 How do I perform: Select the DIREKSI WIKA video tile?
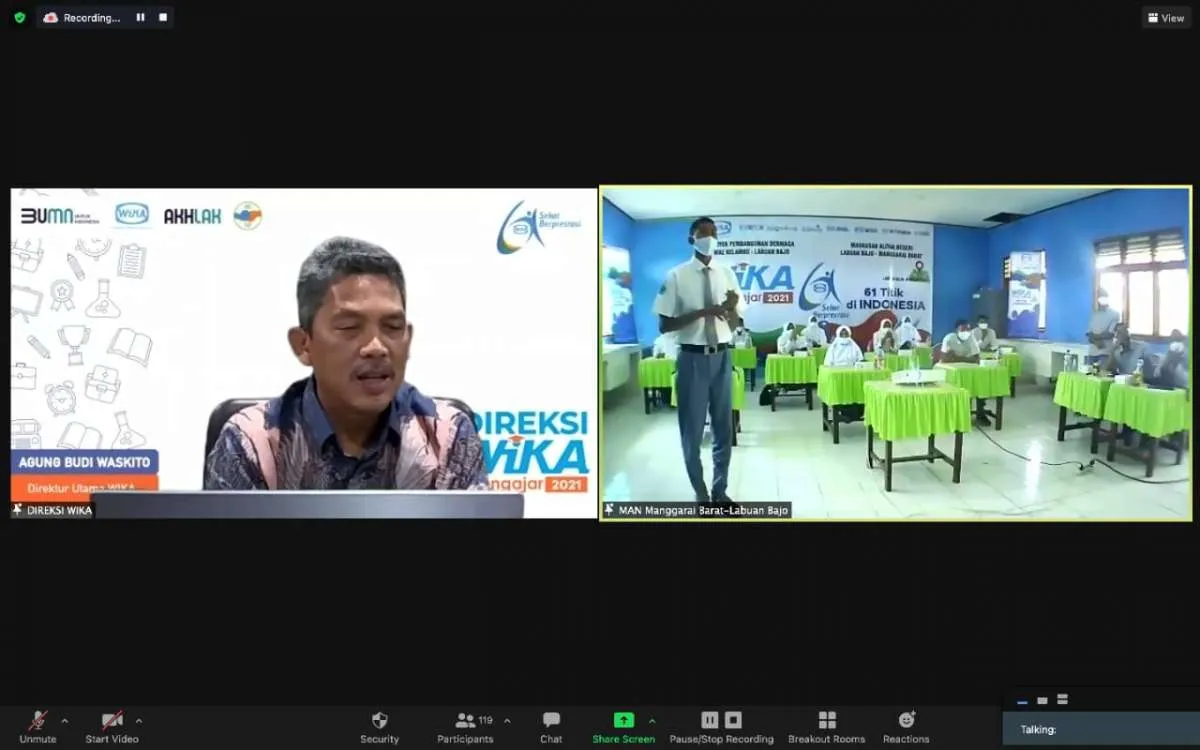[x=304, y=353]
